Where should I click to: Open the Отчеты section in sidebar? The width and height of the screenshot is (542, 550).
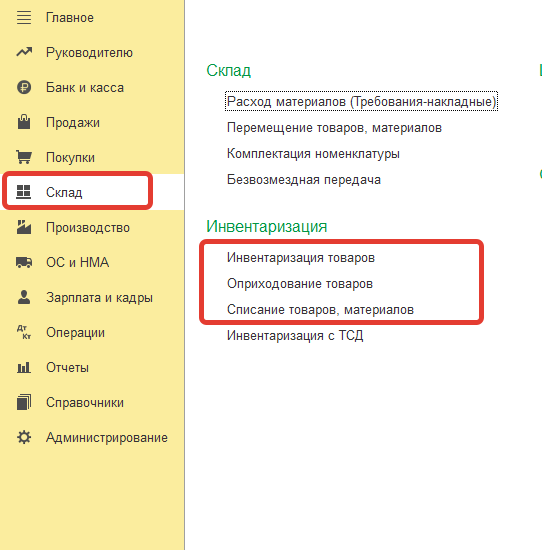[x=67, y=367]
